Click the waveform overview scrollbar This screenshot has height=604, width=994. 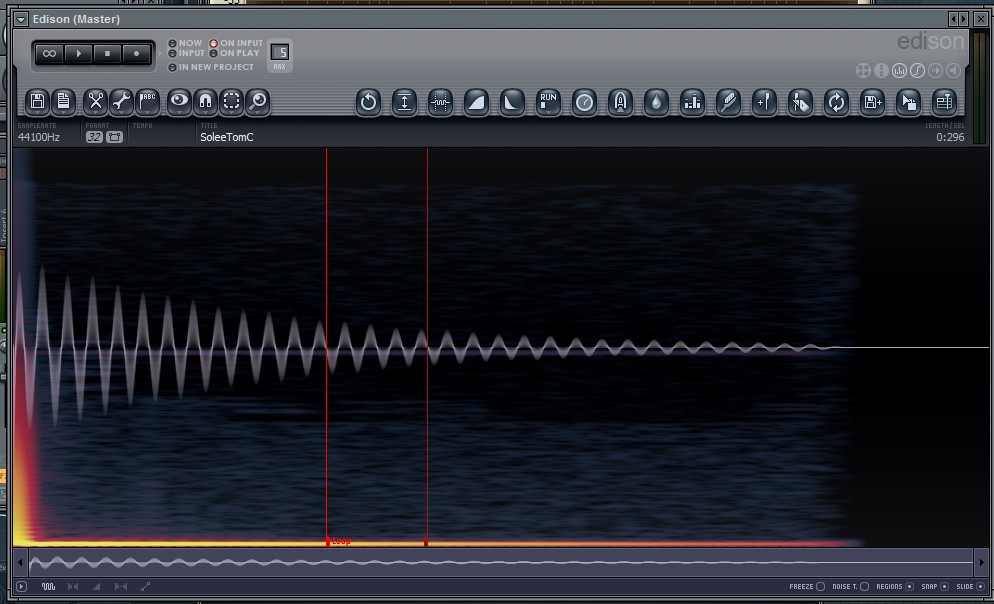pyautogui.click(x=501, y=562)
